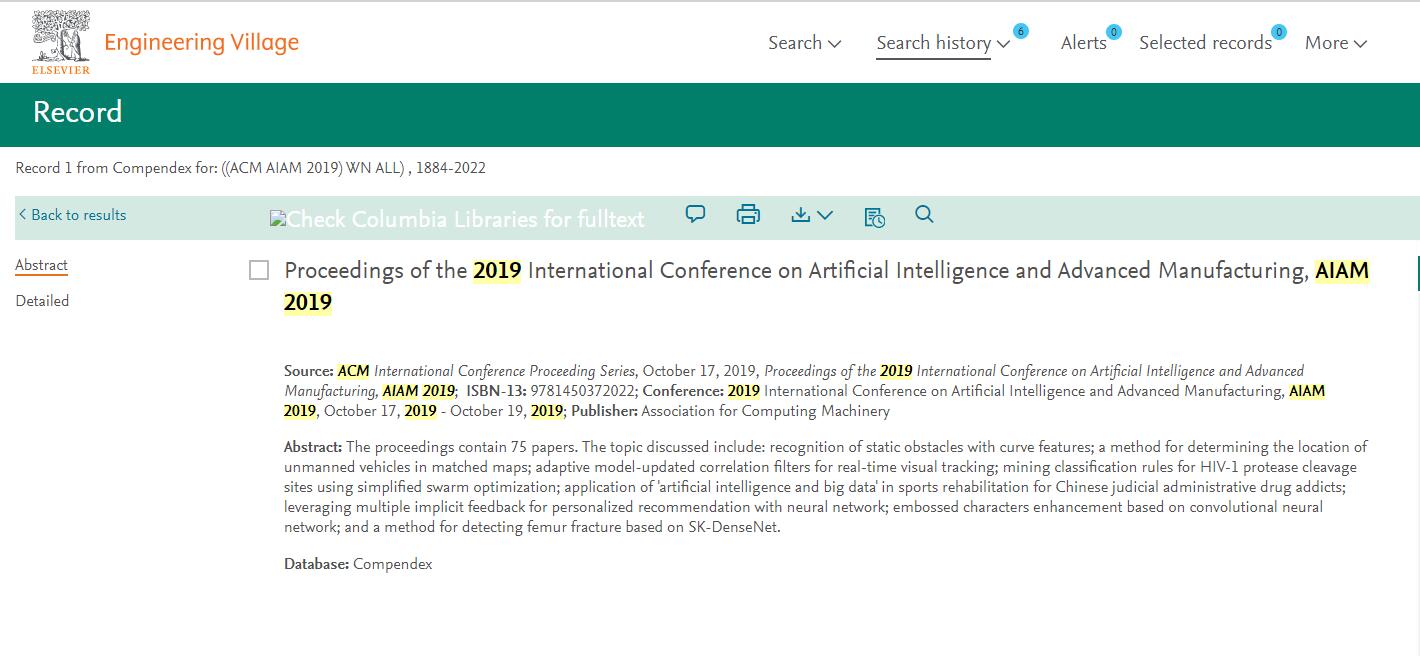
Task: Open Selected records link
Action: [x=1205, y=43]
